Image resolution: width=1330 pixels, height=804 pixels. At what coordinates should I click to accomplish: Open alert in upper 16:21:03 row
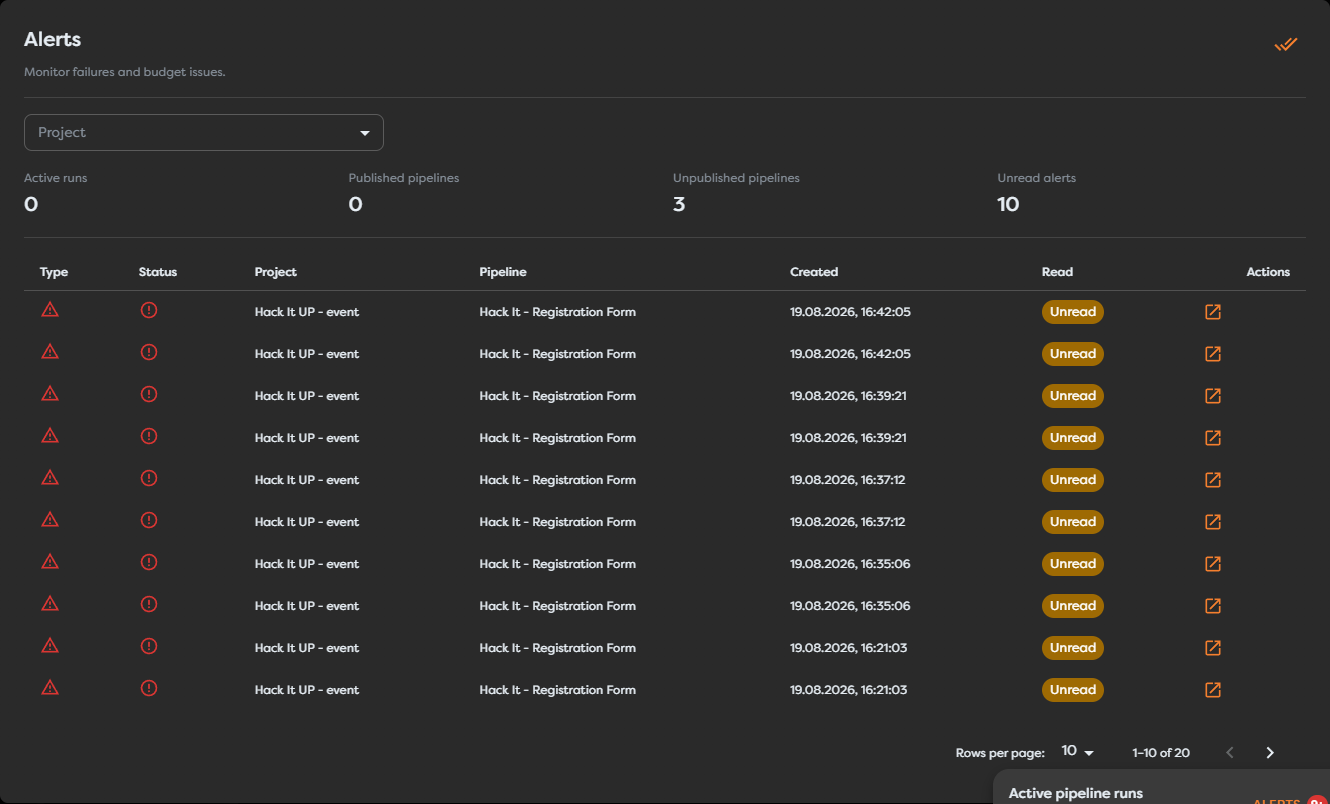pyautogui.click(x=1213, y=648)
